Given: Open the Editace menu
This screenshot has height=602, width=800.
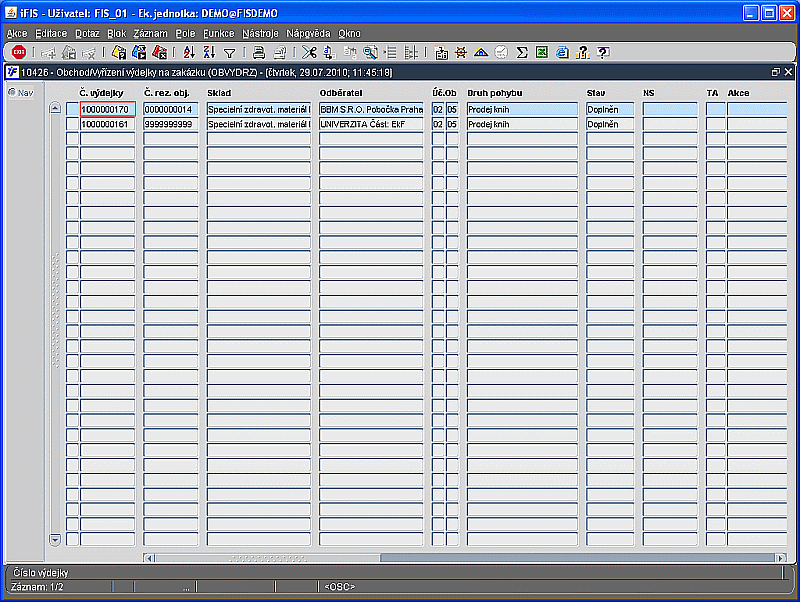Looking at the screenshot, I should coord(51,34).
